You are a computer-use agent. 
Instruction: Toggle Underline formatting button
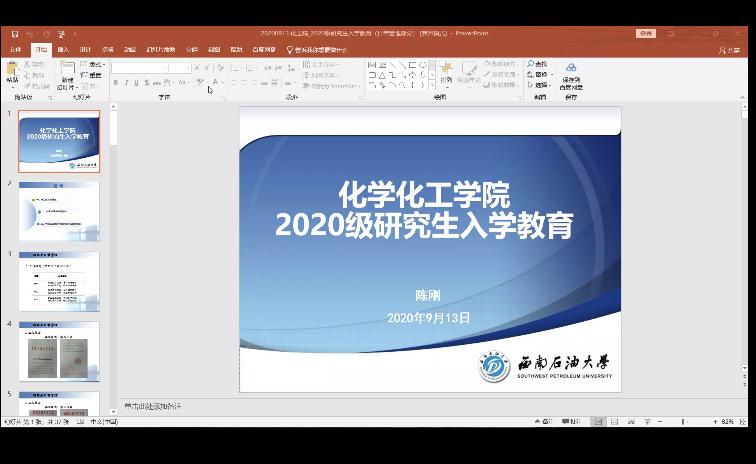pyautogui.click(x=138, y=83)
